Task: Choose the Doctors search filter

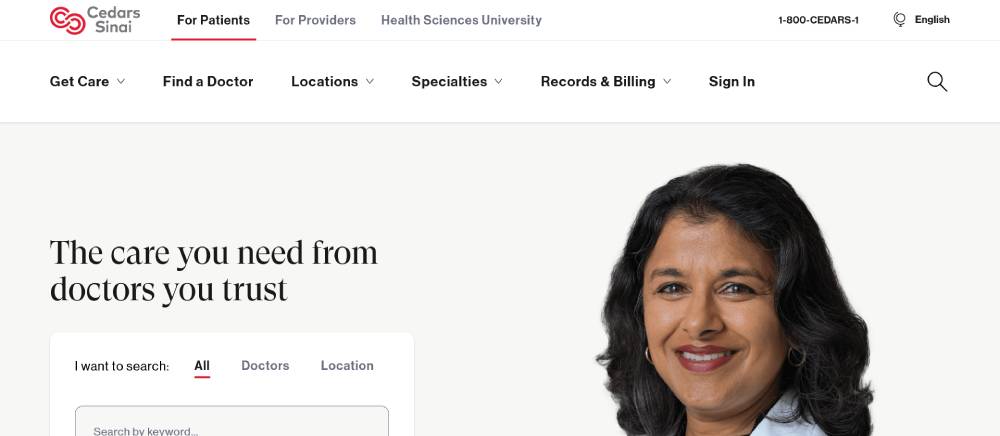Action: click(x=265, y=366)
